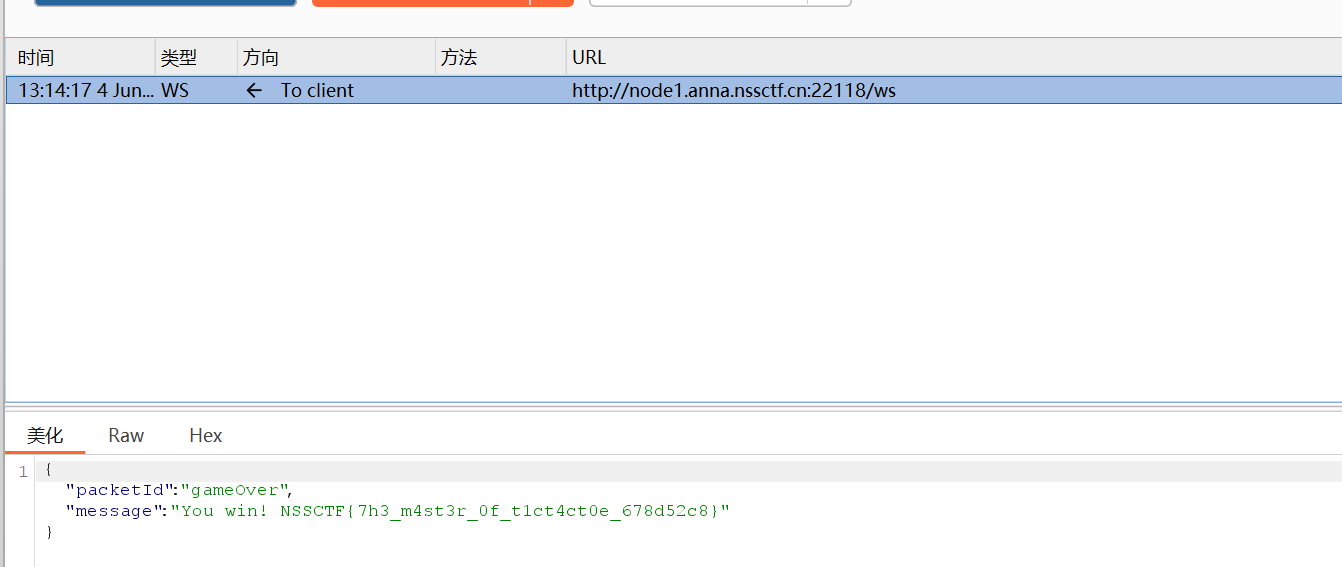Click the "packetId" key in the JSON
1342x567 pixels.
tap(120, 490)
